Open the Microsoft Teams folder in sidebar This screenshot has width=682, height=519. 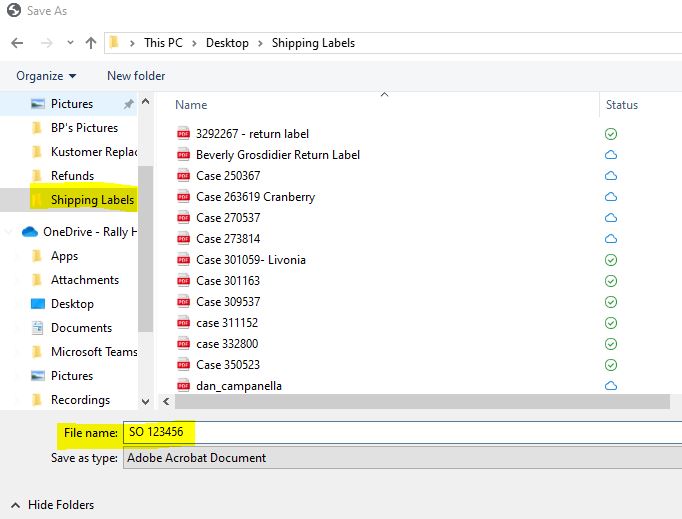[x=94, y=352]
